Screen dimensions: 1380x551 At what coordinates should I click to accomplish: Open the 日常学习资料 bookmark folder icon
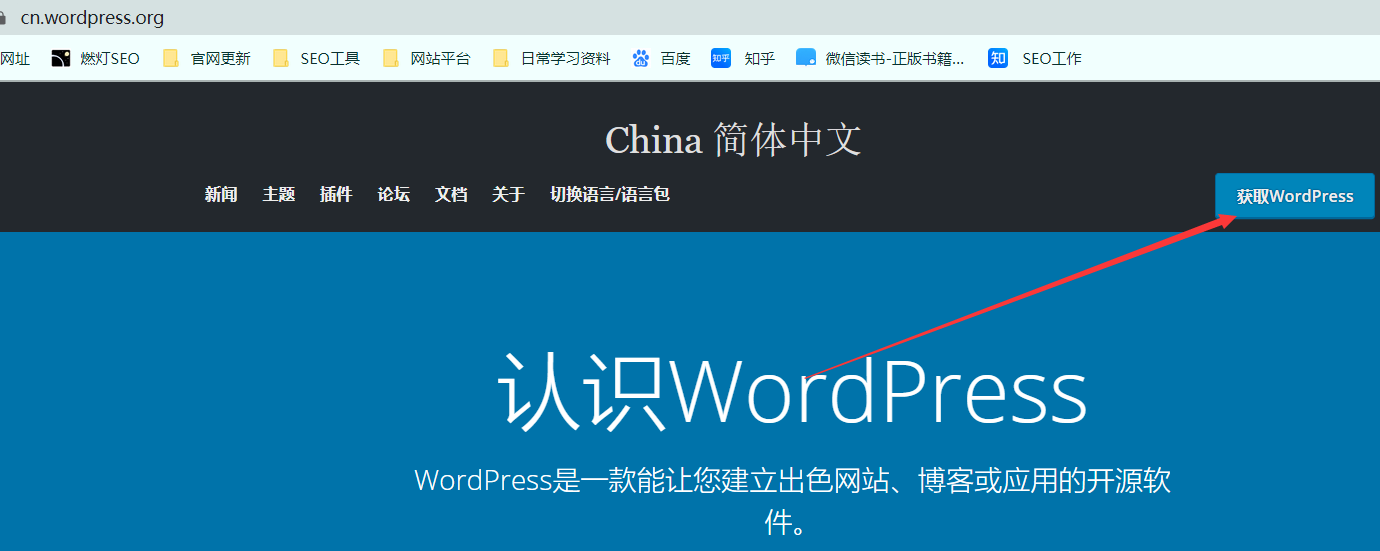click(x=501, y=58)
